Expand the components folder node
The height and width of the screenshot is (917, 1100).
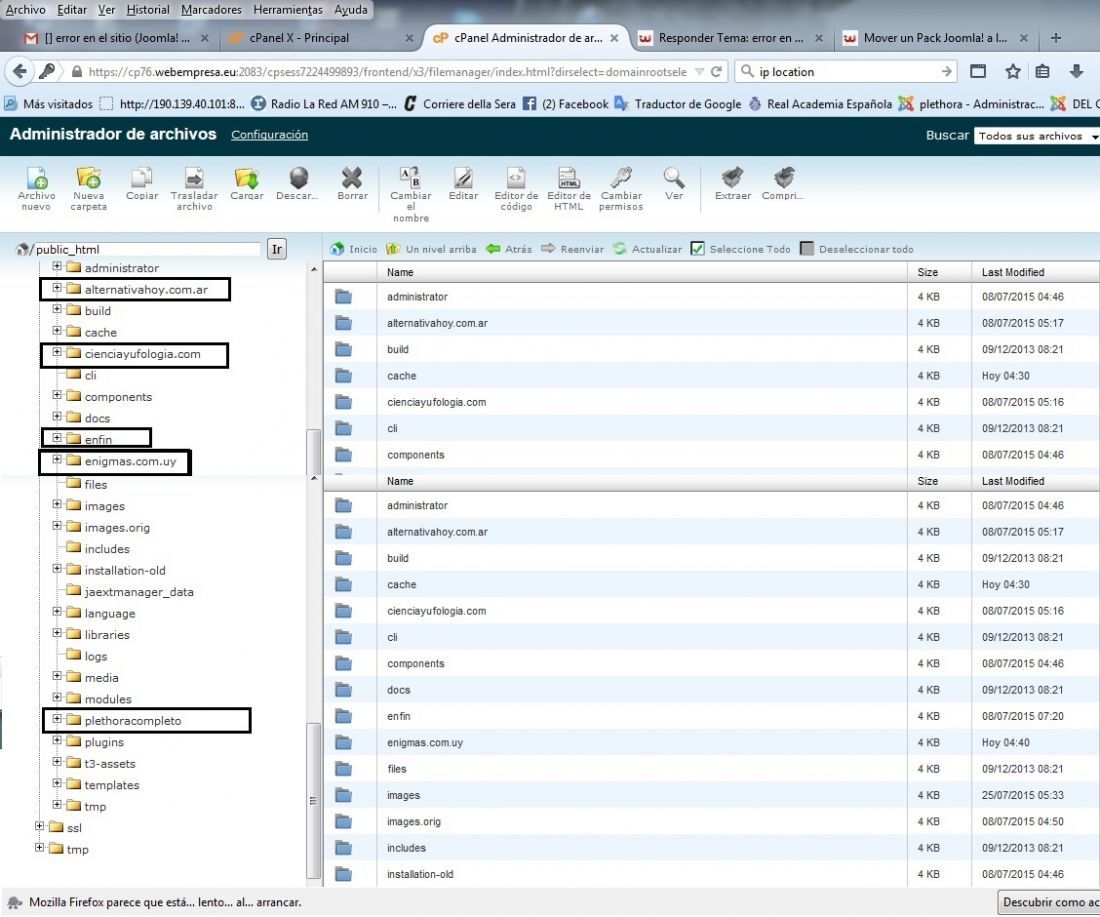coord(57,396)
